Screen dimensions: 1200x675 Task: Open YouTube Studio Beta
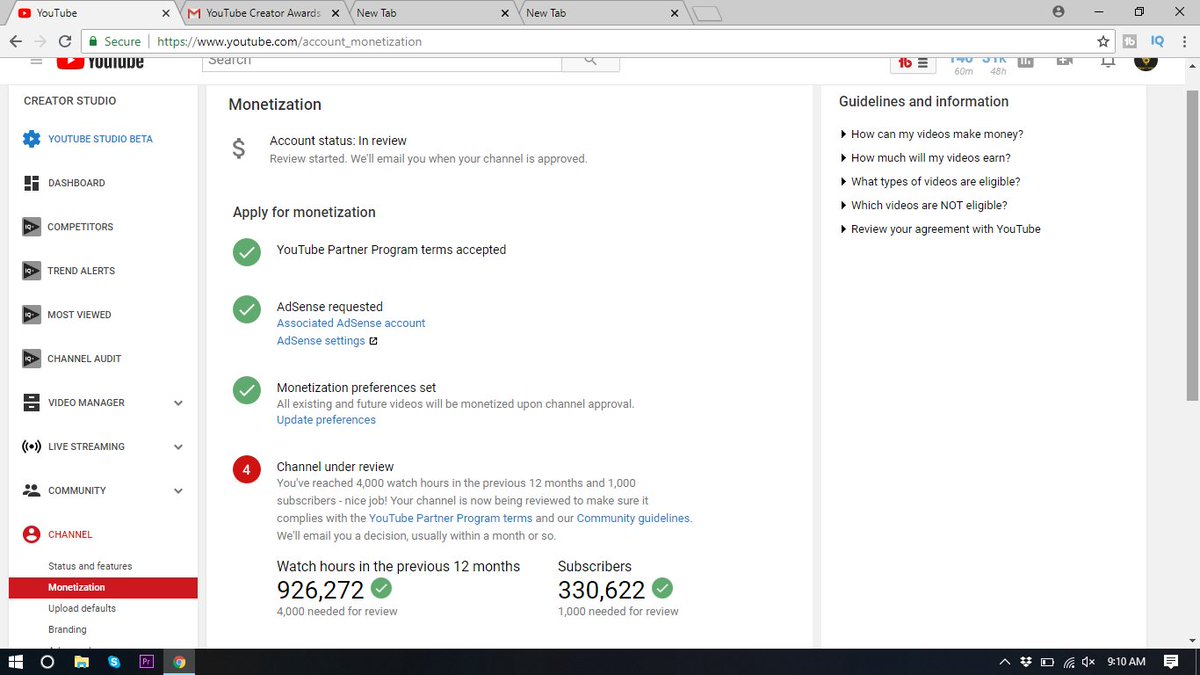click(88, 139)
